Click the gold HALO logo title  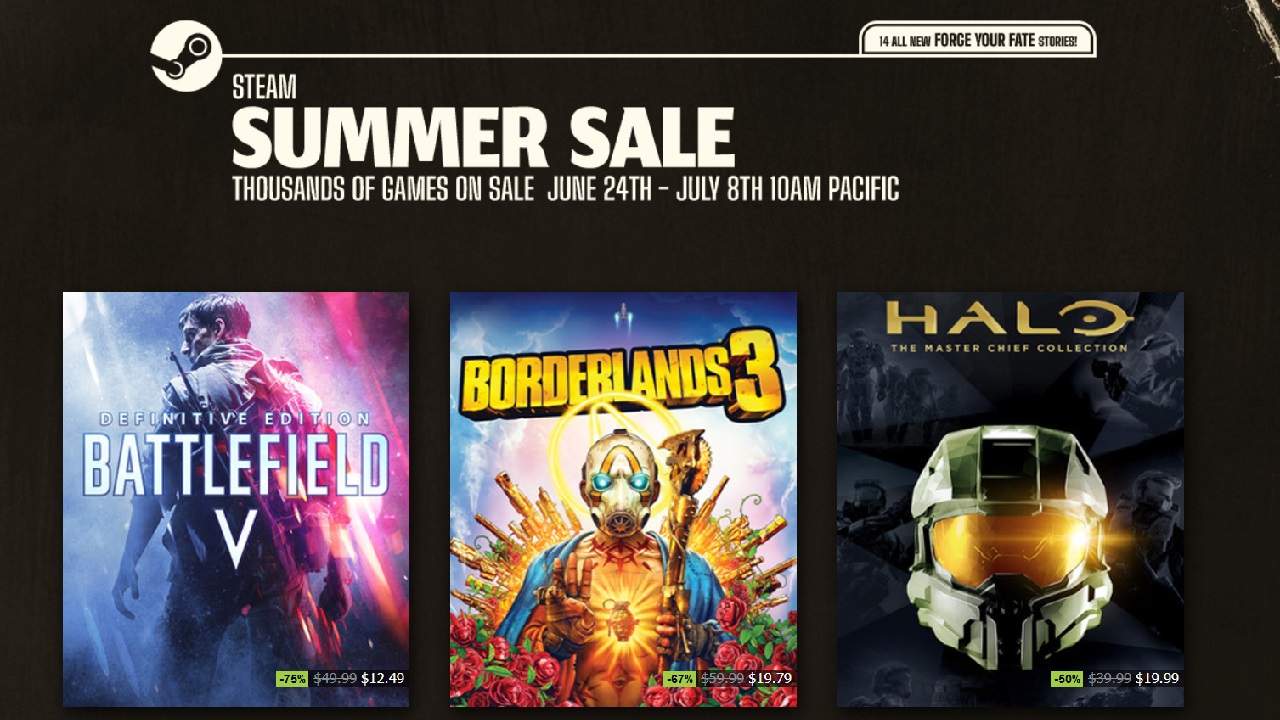click(x=1010, y=319)
